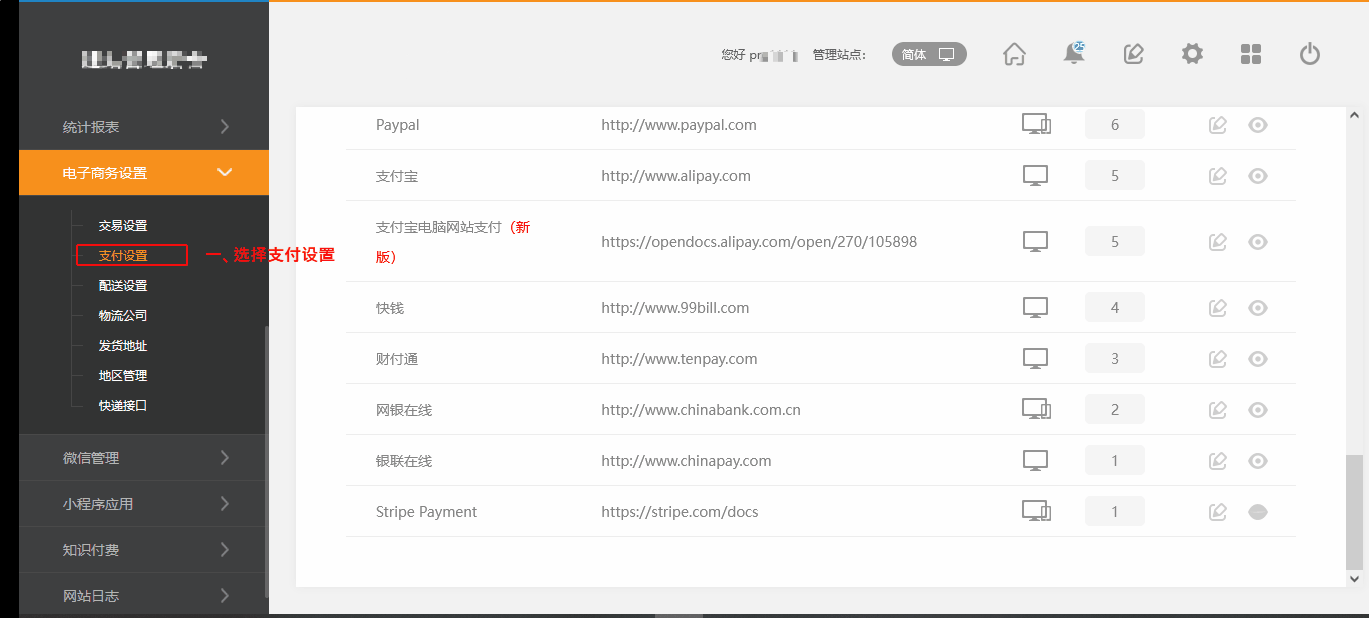Open notifications bell icon
The width and height of the screenshot is (1369, 618).
tap(1074, 53)
